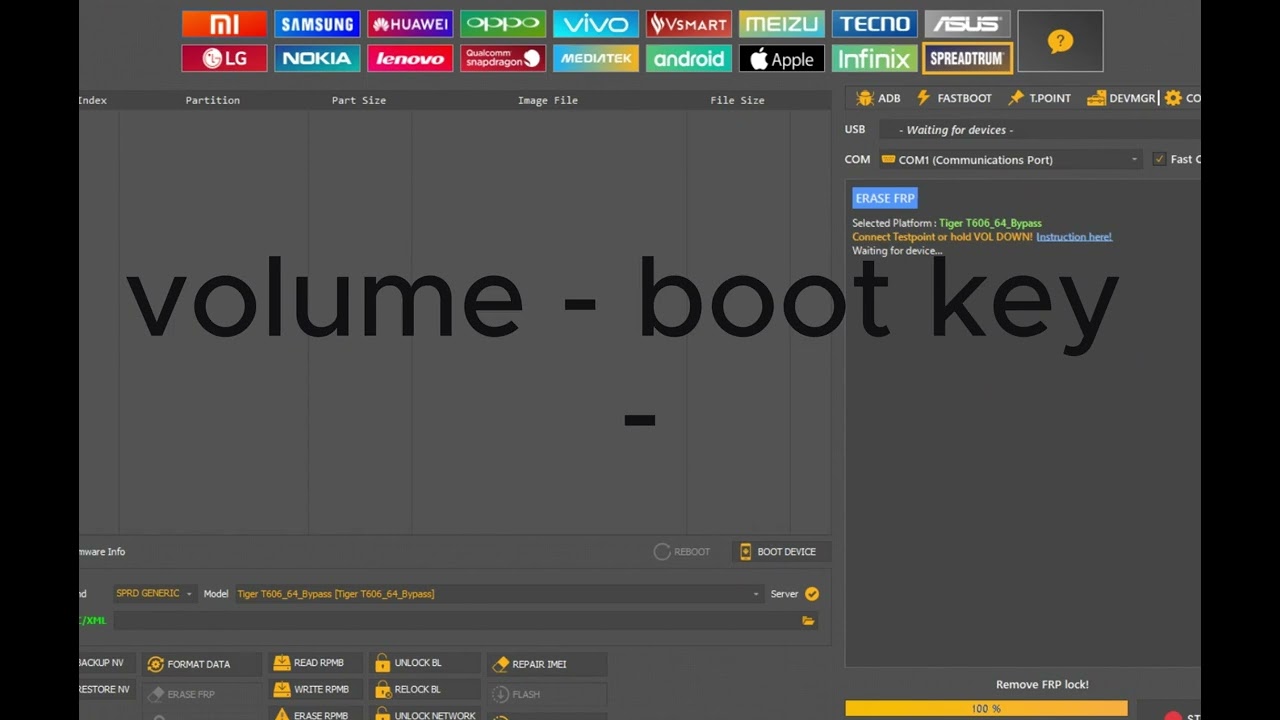Click the greyed FLASH button
1280x720 pixels.
547,694
